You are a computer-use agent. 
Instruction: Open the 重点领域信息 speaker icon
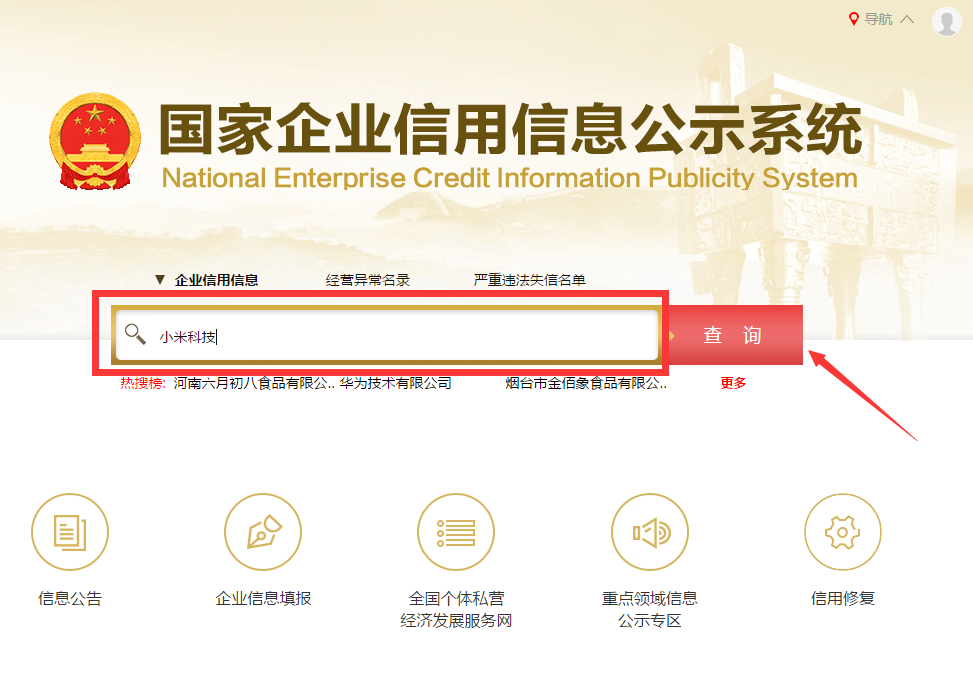point(650,532)
